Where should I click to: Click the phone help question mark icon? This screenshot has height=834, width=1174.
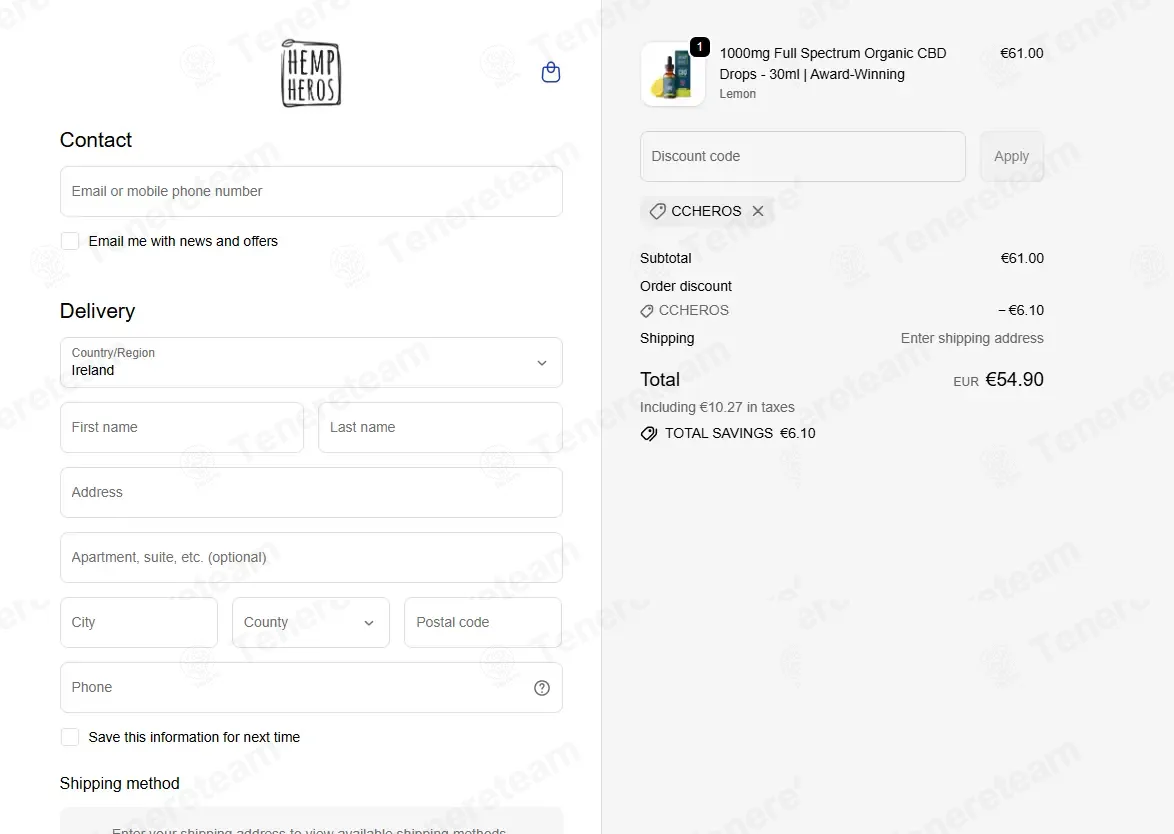coord(541,688)
